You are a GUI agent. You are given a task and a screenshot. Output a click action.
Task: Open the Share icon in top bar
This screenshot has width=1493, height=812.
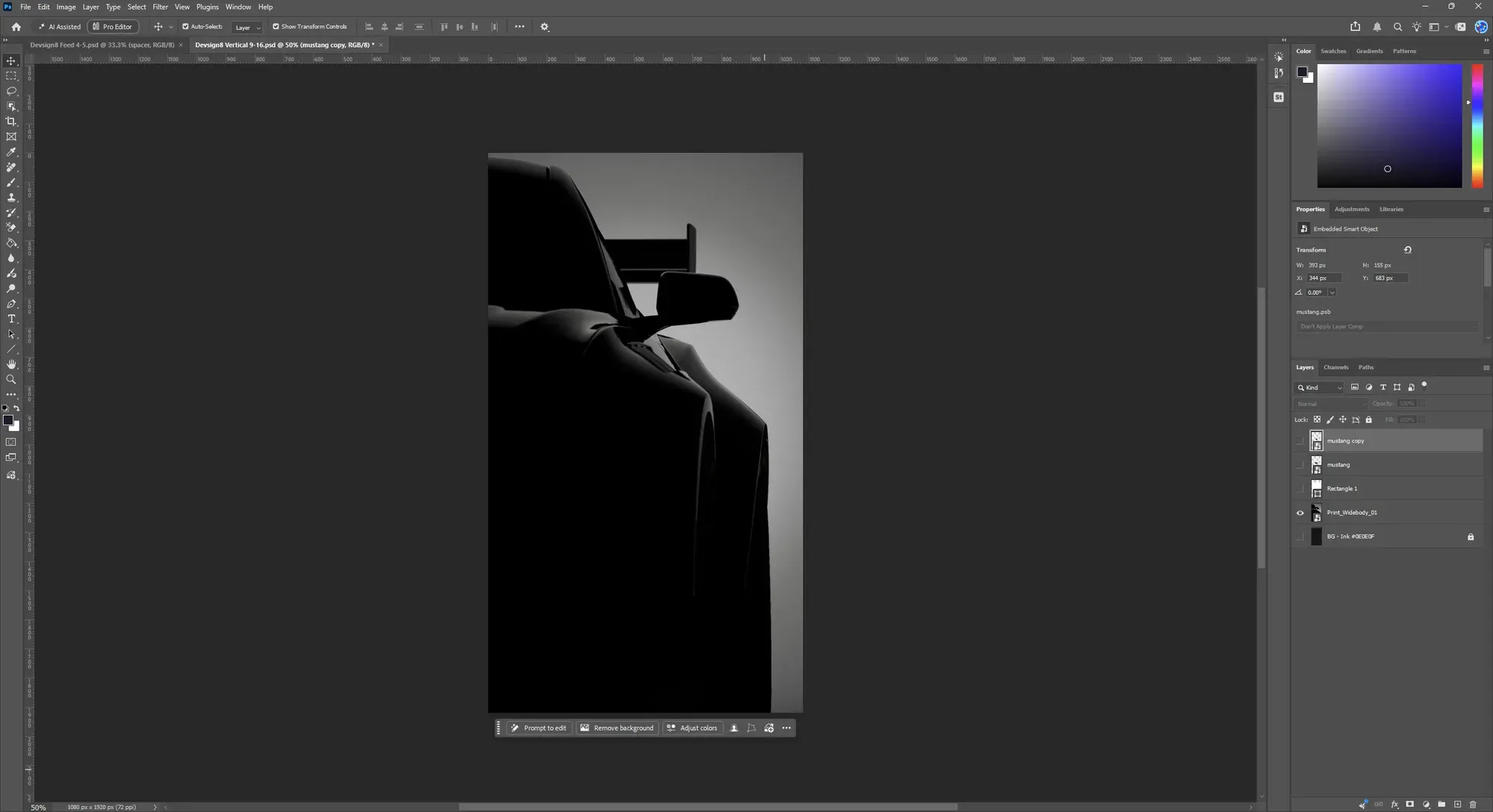tap(1355, 27)
